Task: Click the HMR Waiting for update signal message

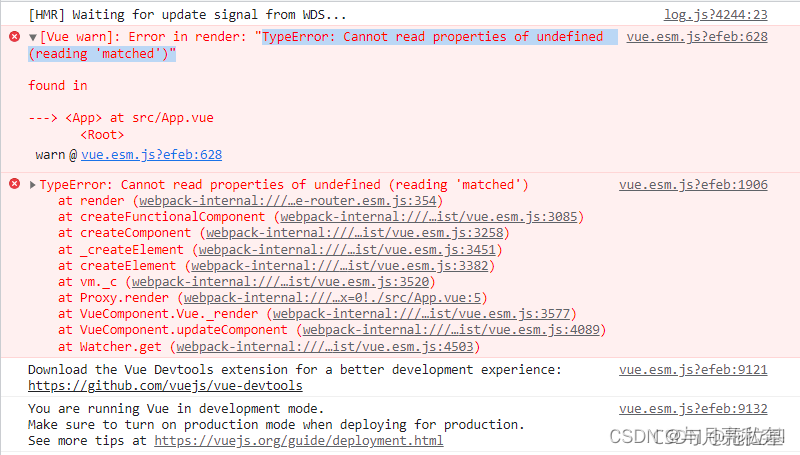Action: click(x=187, y=15)
